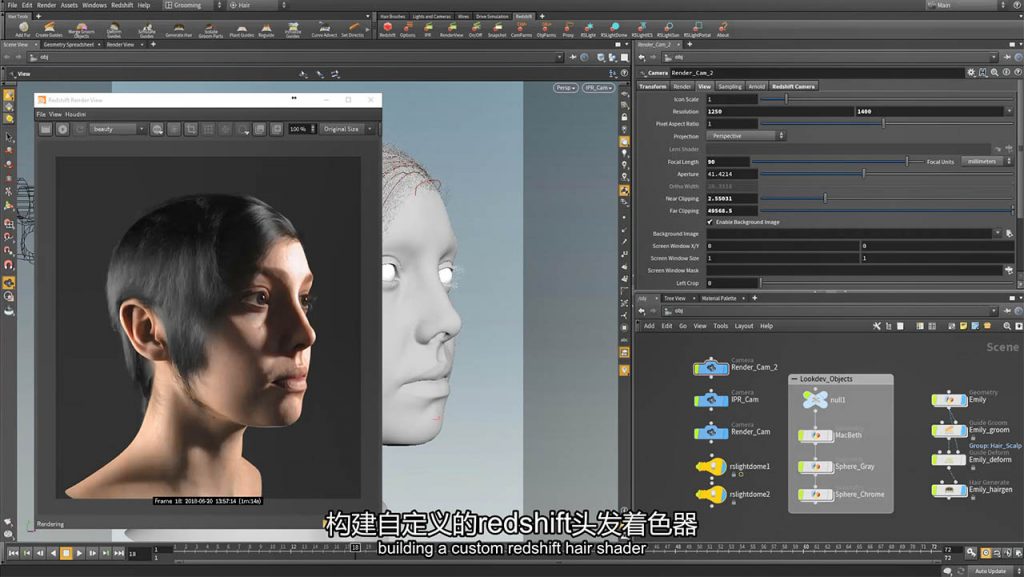Image resolution: width=1024 pixels, height=577 pixels.
Task: Switch to the Redshift Camera tab
Action: click(793, 86)
